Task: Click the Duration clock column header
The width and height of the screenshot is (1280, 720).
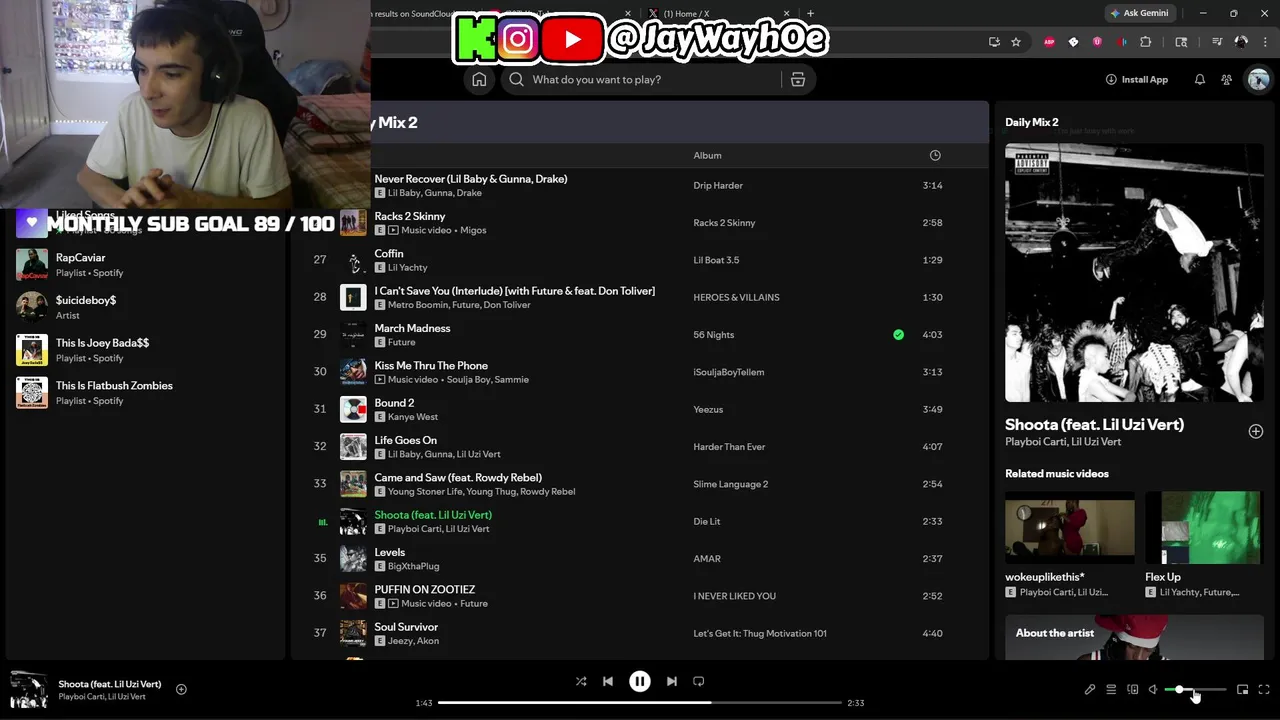Action: [x=935, y=155]
